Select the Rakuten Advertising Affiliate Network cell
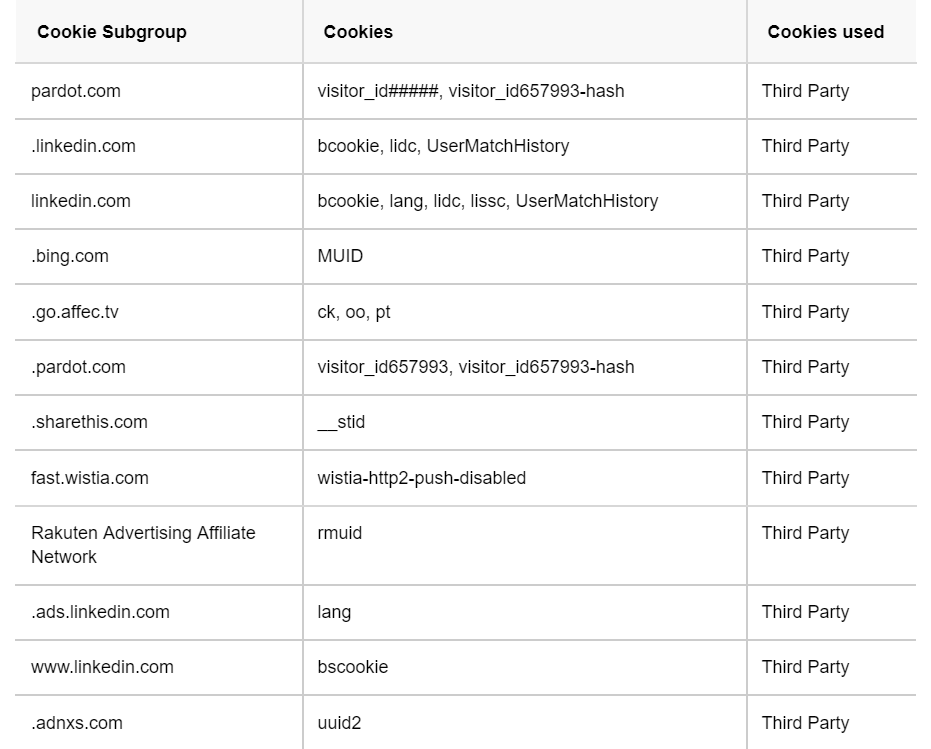The height and width of the screenshot is (749, 931). [x=143, y=545]
